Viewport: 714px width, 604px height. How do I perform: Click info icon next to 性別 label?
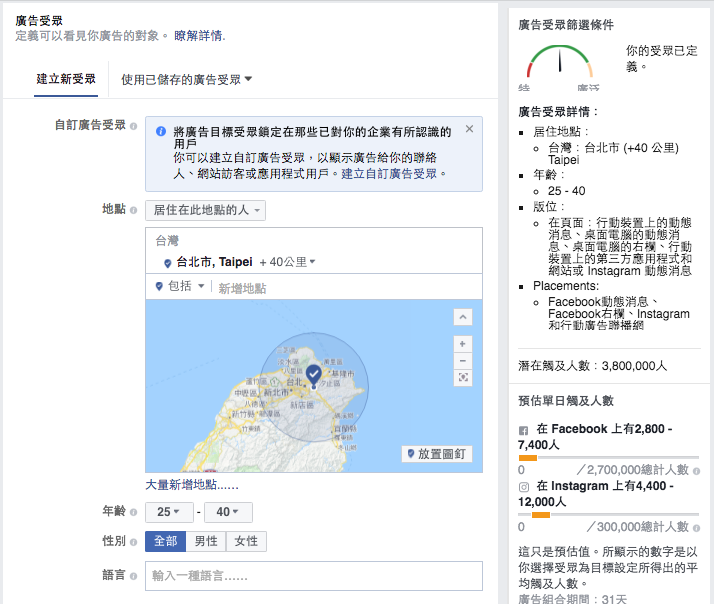(x=133, y=542)
